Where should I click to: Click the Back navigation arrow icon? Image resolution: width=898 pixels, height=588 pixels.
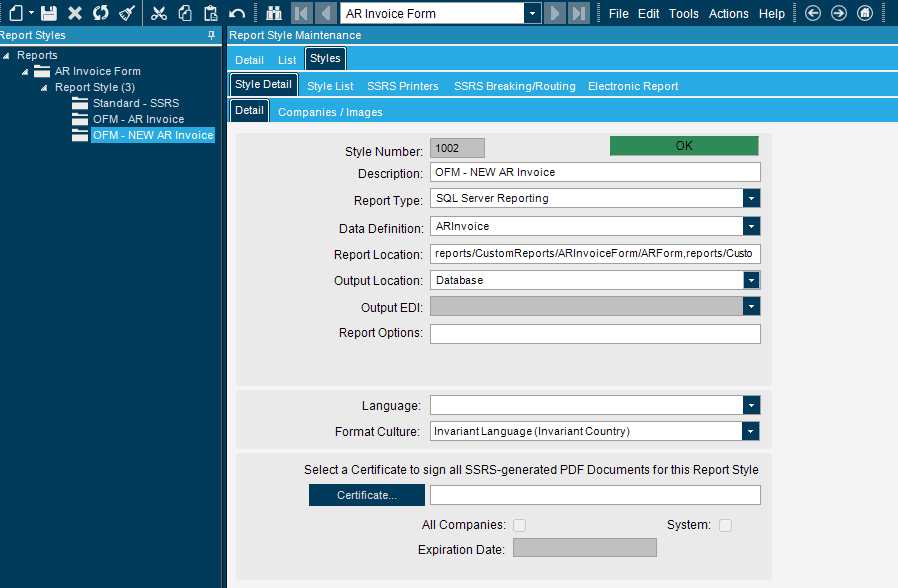pyautogui.click(x=813, y=13)
